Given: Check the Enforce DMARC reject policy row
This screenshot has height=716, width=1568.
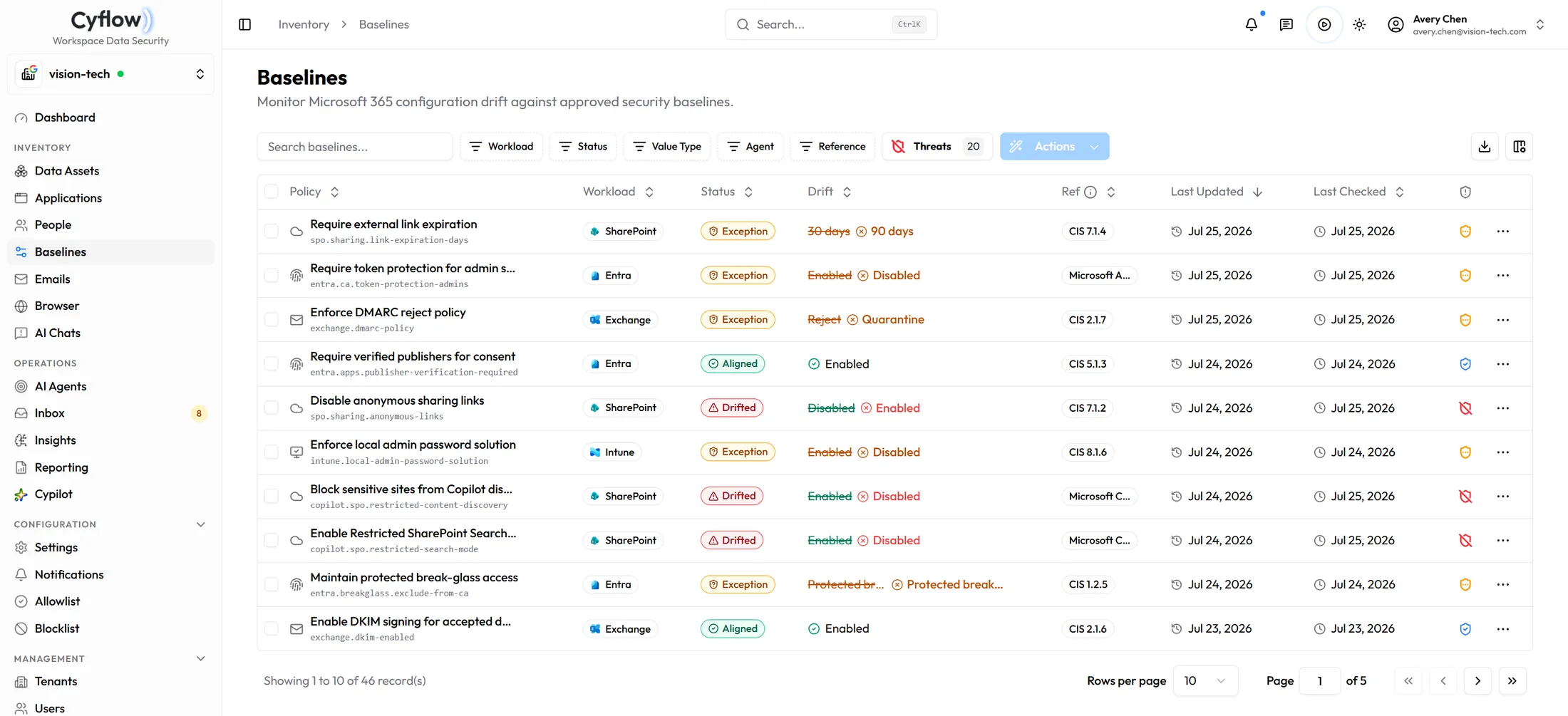Looking at the screenshot, I should (x=272, y=319).
